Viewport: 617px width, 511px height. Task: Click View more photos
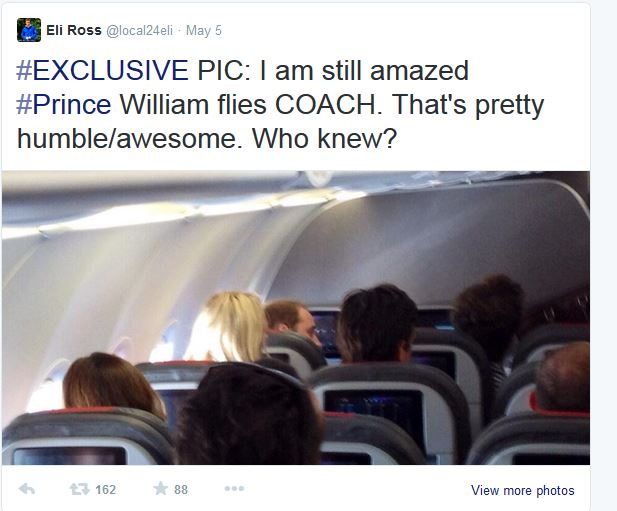click(x=522, y=490)
